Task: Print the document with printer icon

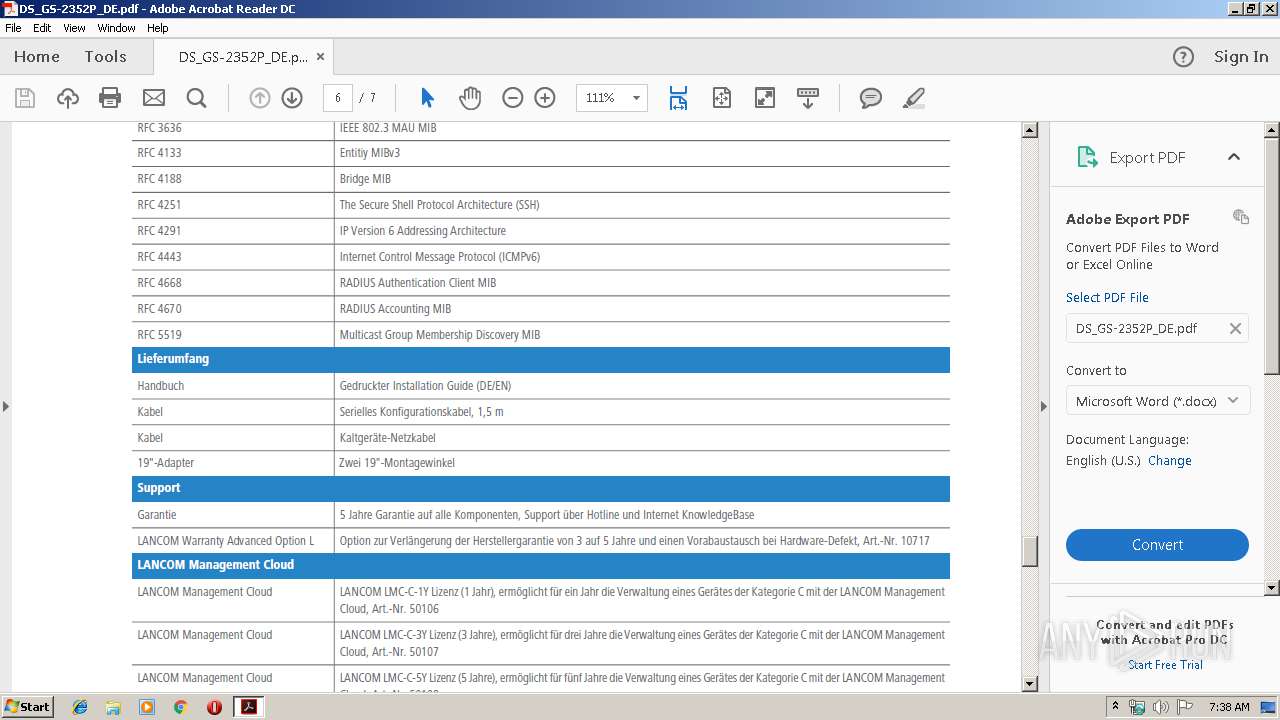Action: point(110,98)
